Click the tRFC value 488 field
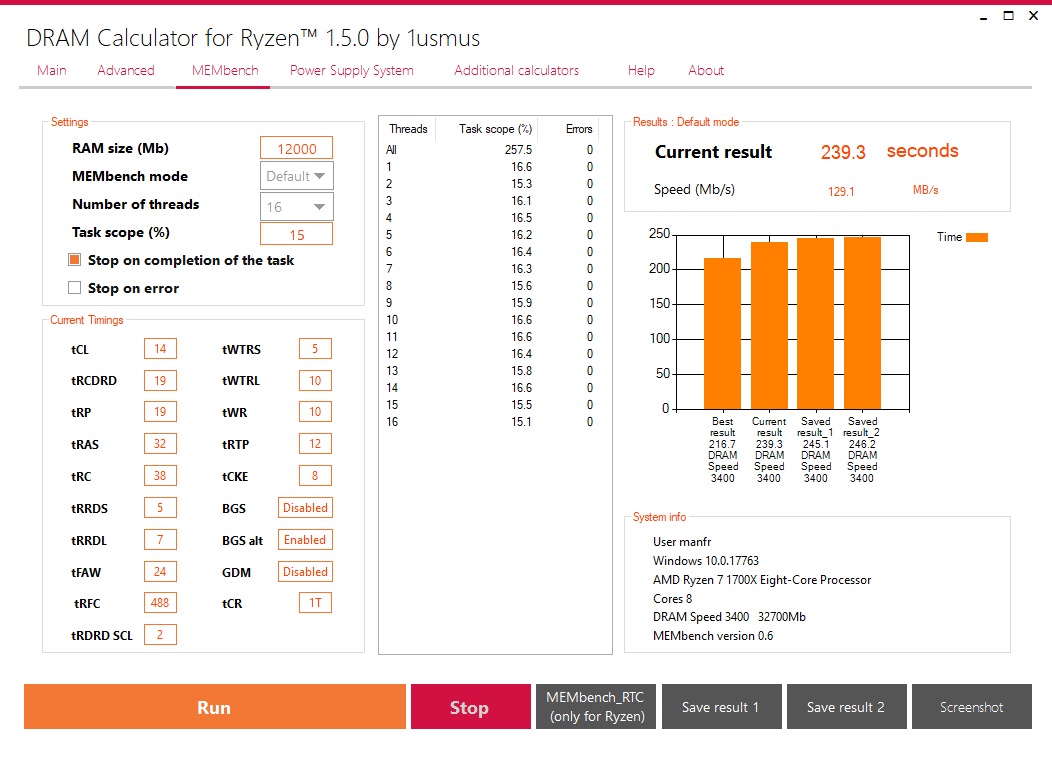Image resolution: width=1052 pixels, height=771 pixels. [160, 603]
